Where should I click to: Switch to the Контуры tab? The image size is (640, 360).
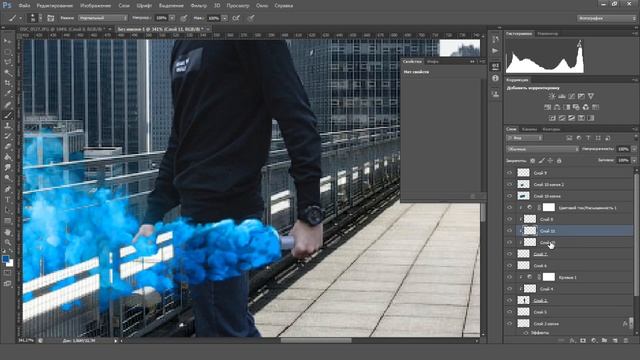551,129
